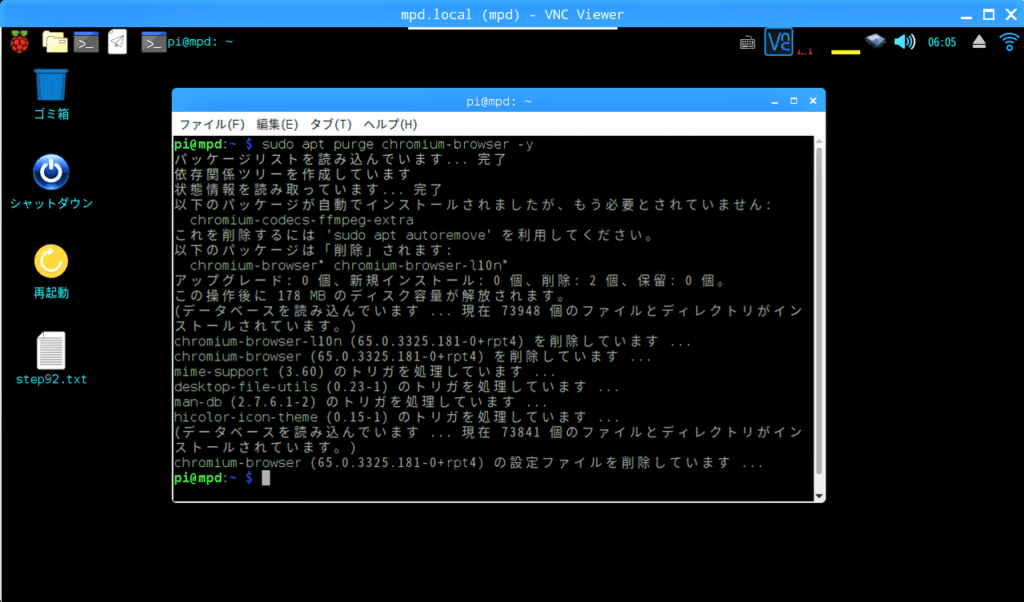Click the VNC server tray icon
1024x602 pixels.
pos(778,42)
